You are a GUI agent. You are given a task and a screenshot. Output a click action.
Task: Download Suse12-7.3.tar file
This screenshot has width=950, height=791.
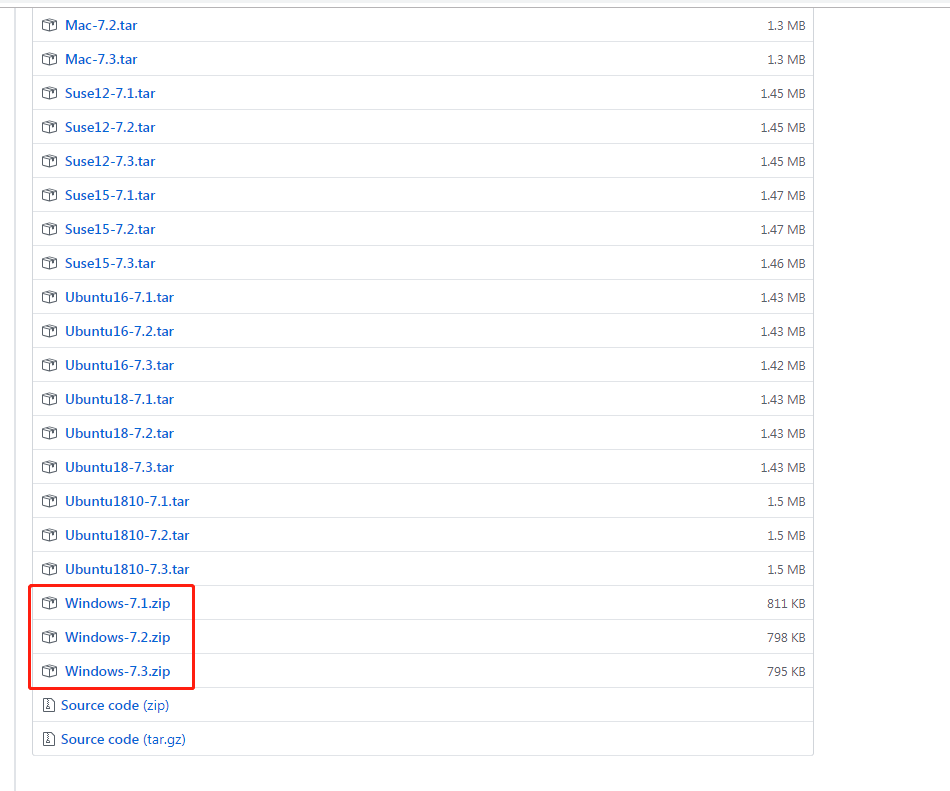click(110, 161)
